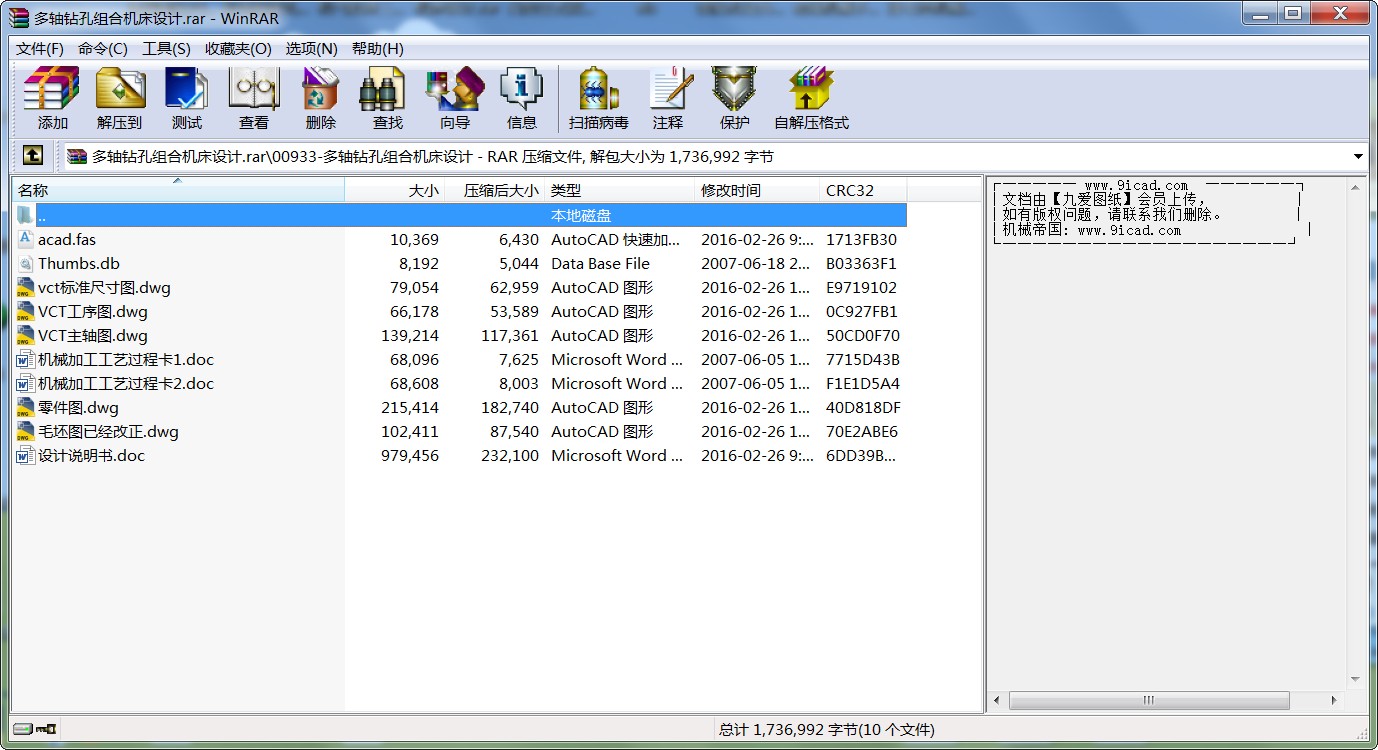Expand the archive path dropdown arrow
This screenshot has height=750, width=1378.
point(1358,156)
